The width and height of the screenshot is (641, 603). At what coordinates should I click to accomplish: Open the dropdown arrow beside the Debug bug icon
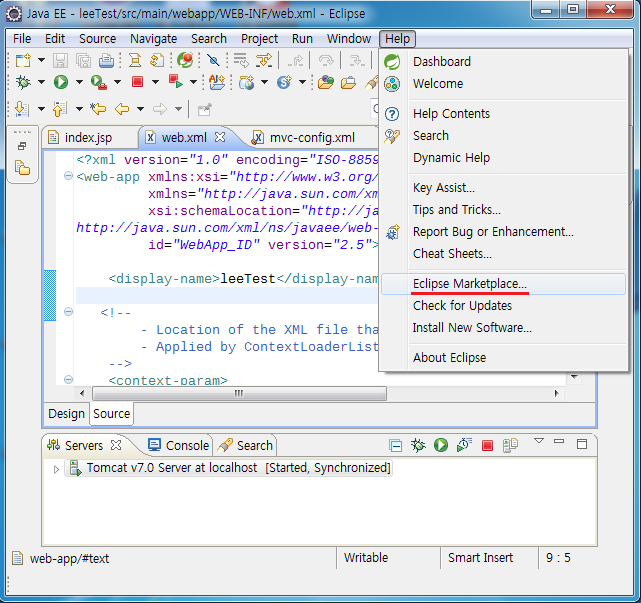pyautogui.click(x=41, y=82)
